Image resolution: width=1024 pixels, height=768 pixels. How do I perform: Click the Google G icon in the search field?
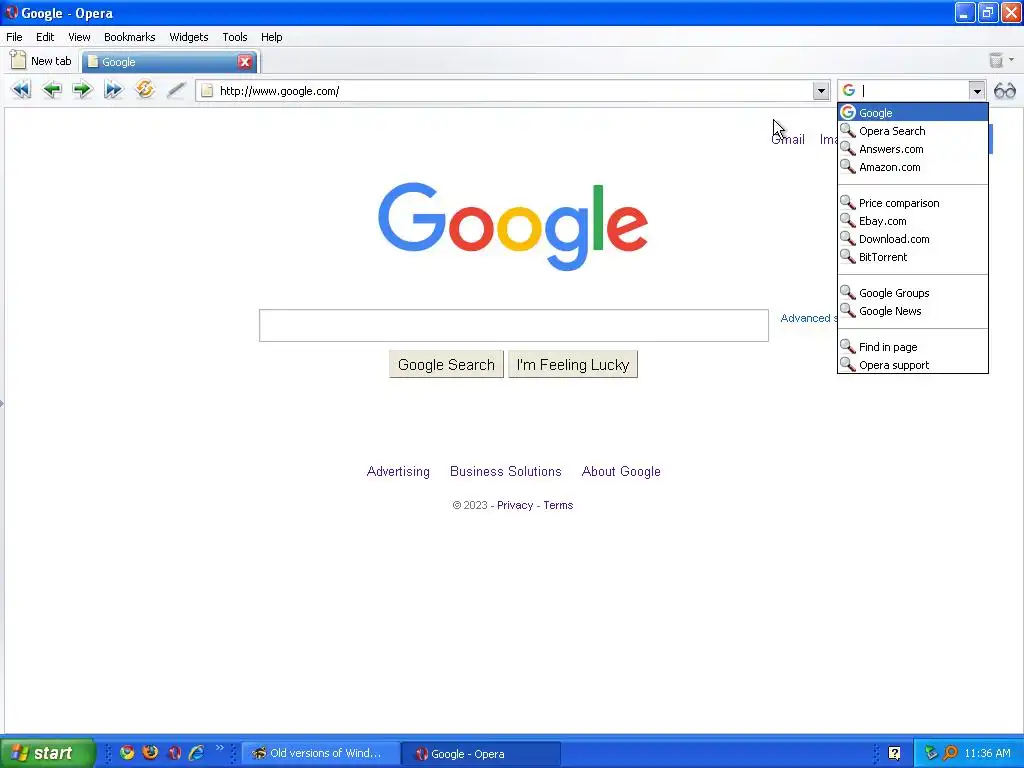pyautogui.click(x=849, y=90)
